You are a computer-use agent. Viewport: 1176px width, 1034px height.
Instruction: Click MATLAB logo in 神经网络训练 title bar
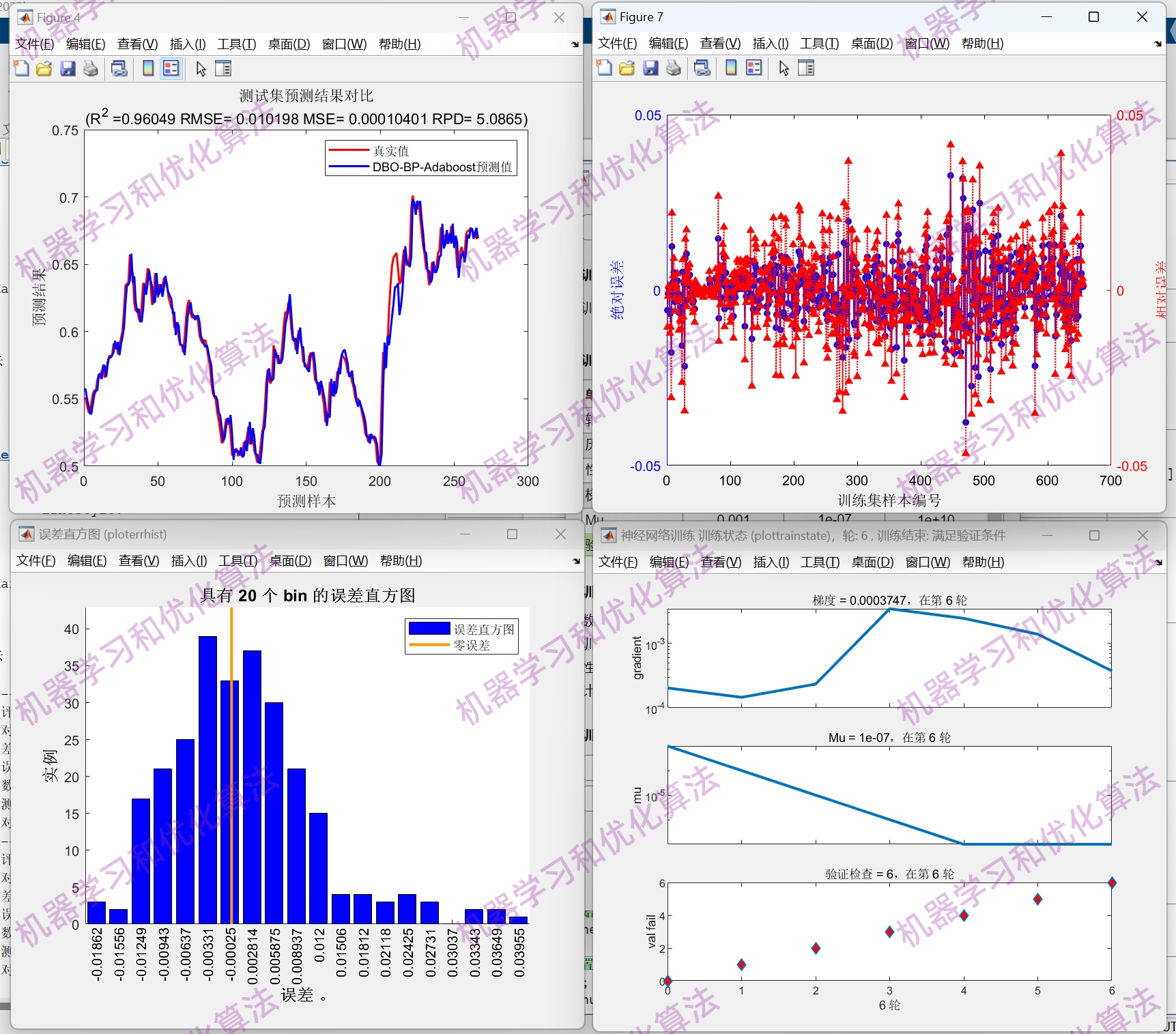(608, 535)
